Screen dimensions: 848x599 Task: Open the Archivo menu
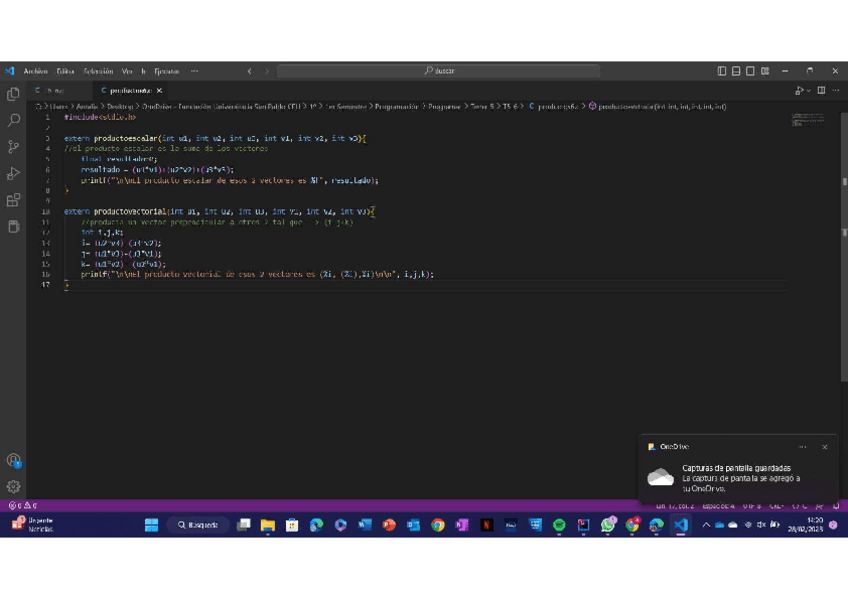coord(35,71)
